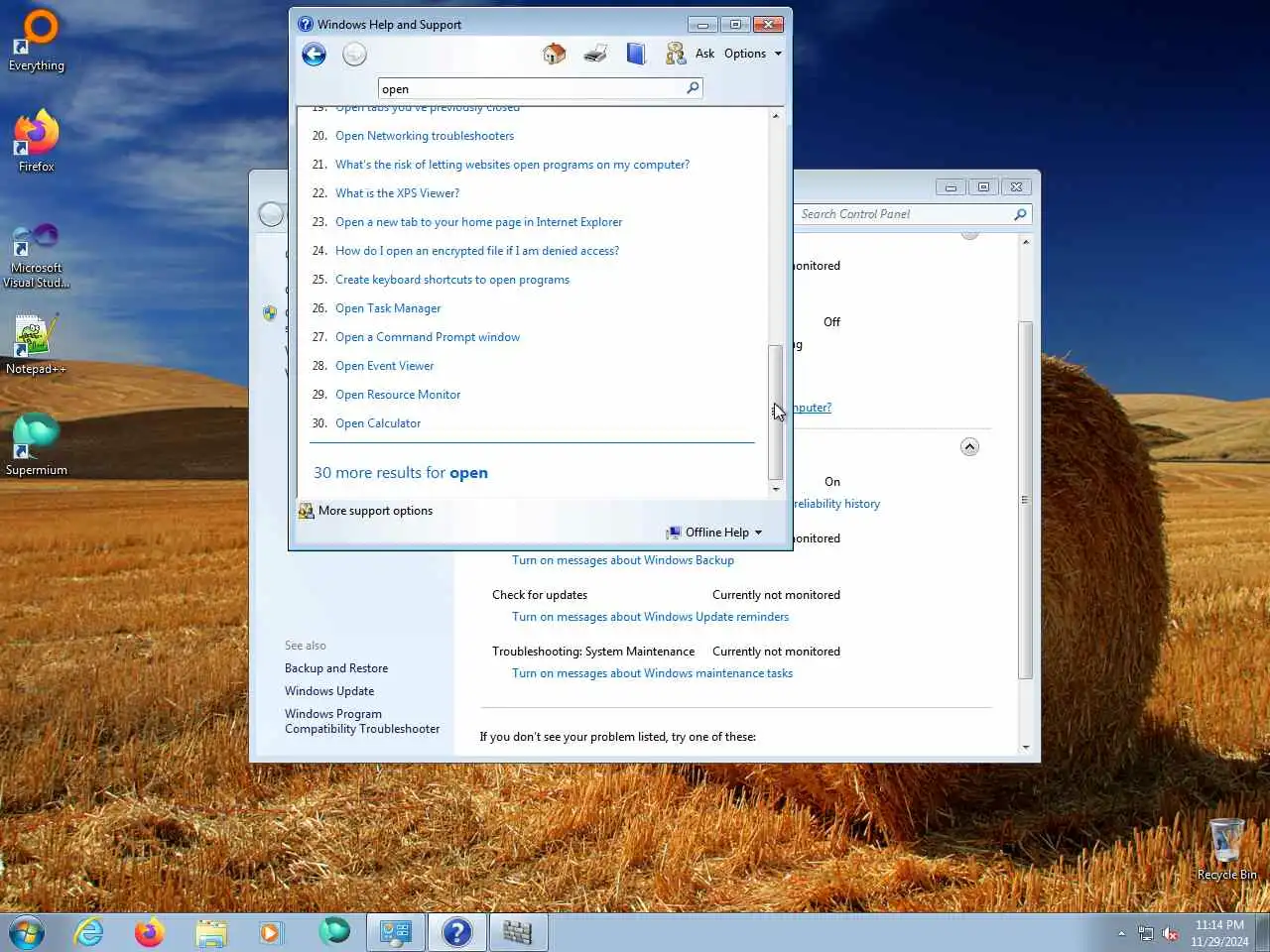The width and height of the screenshot is (1270, 952).
Task: Open 'Open a new tab to your home page' result
Action: [479, 222]
